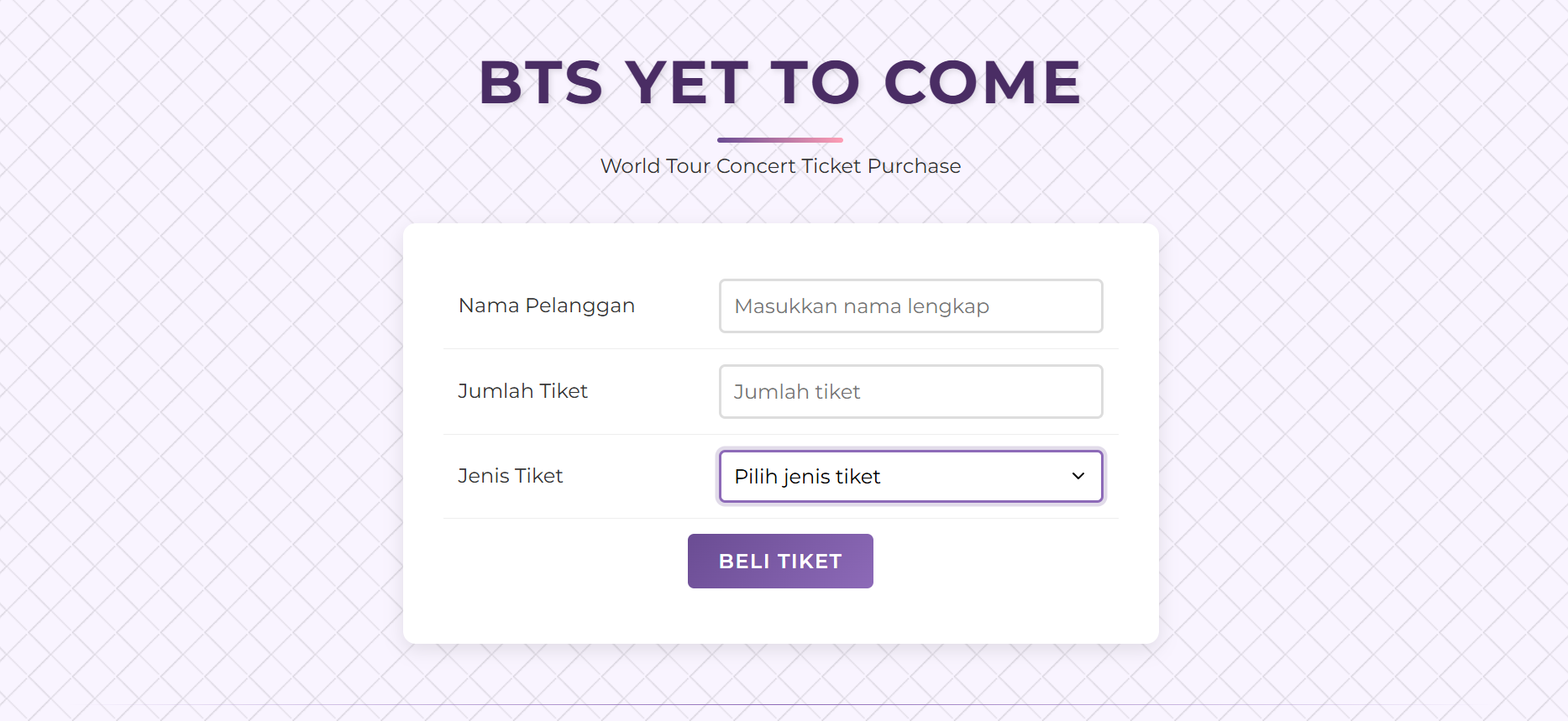The height and width of the screenshot is (721, 1568).
Task: Click inside the 'Jumlah tiket' quantity box
Action: [910, 391]
